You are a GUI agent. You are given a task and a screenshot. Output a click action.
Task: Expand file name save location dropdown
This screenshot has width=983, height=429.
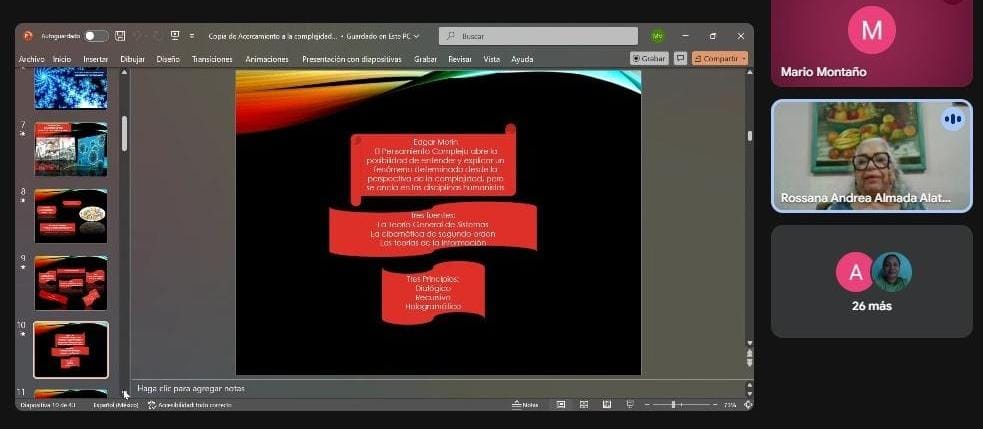pyautogui.click(x=416, y=36)
